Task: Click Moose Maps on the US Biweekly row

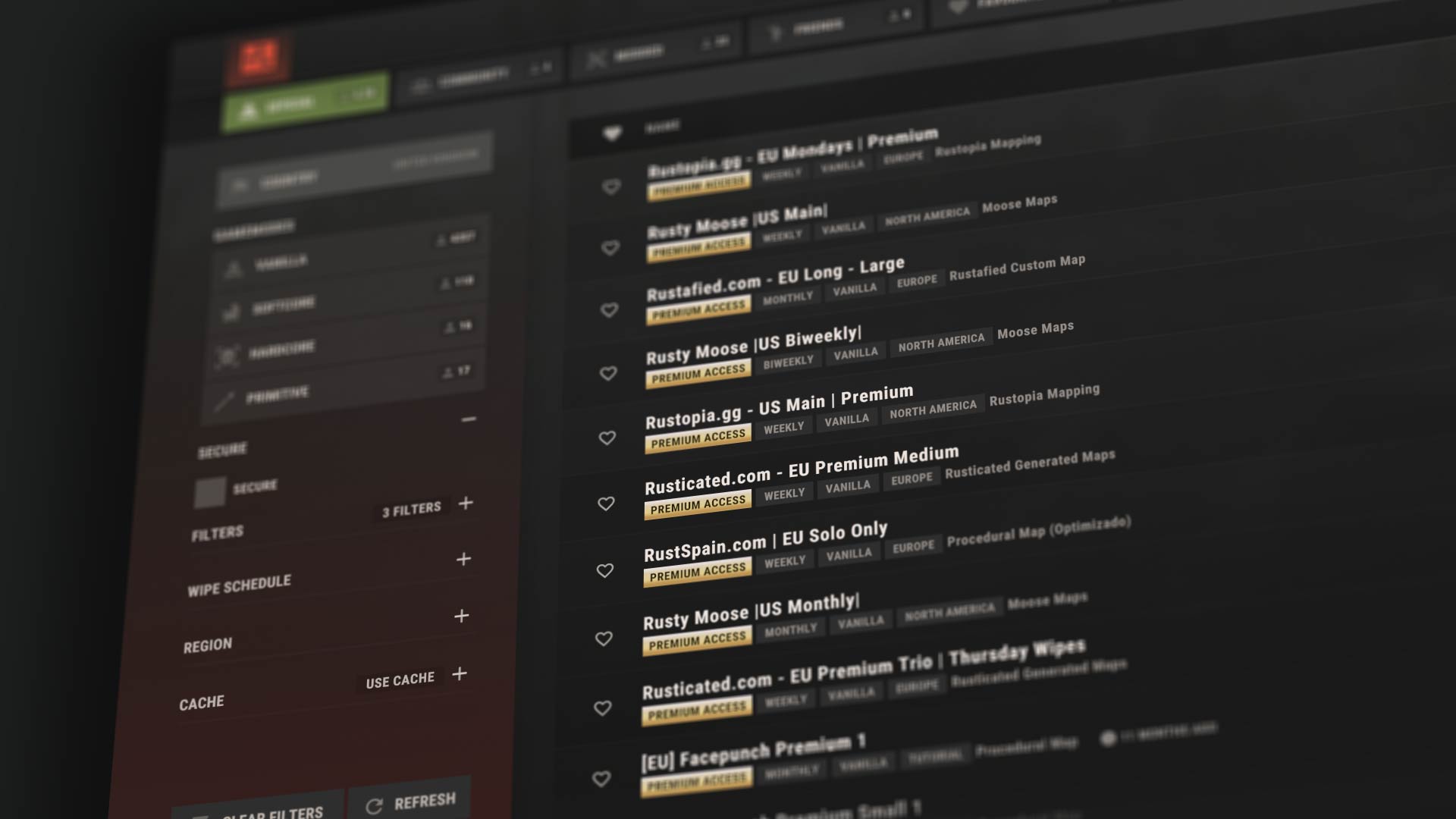Action: click(x=1035, y=330)
